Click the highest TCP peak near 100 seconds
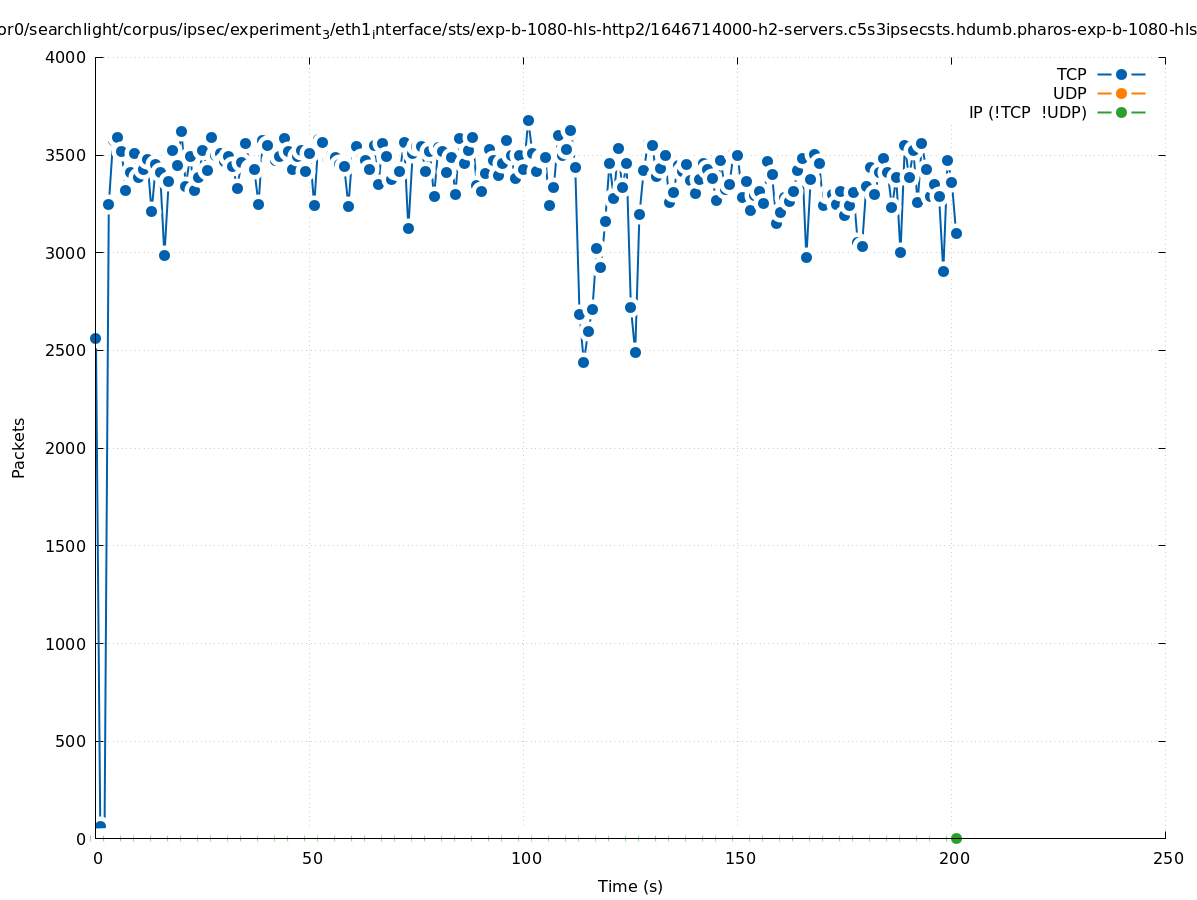Image resolution: width=1197 pixels, height=900 pixels. coord(528,120)
